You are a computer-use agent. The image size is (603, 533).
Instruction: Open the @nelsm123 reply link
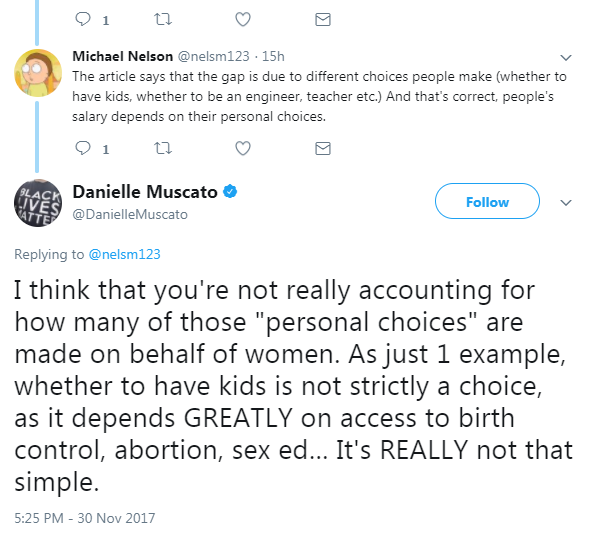[x=124, y=254]
